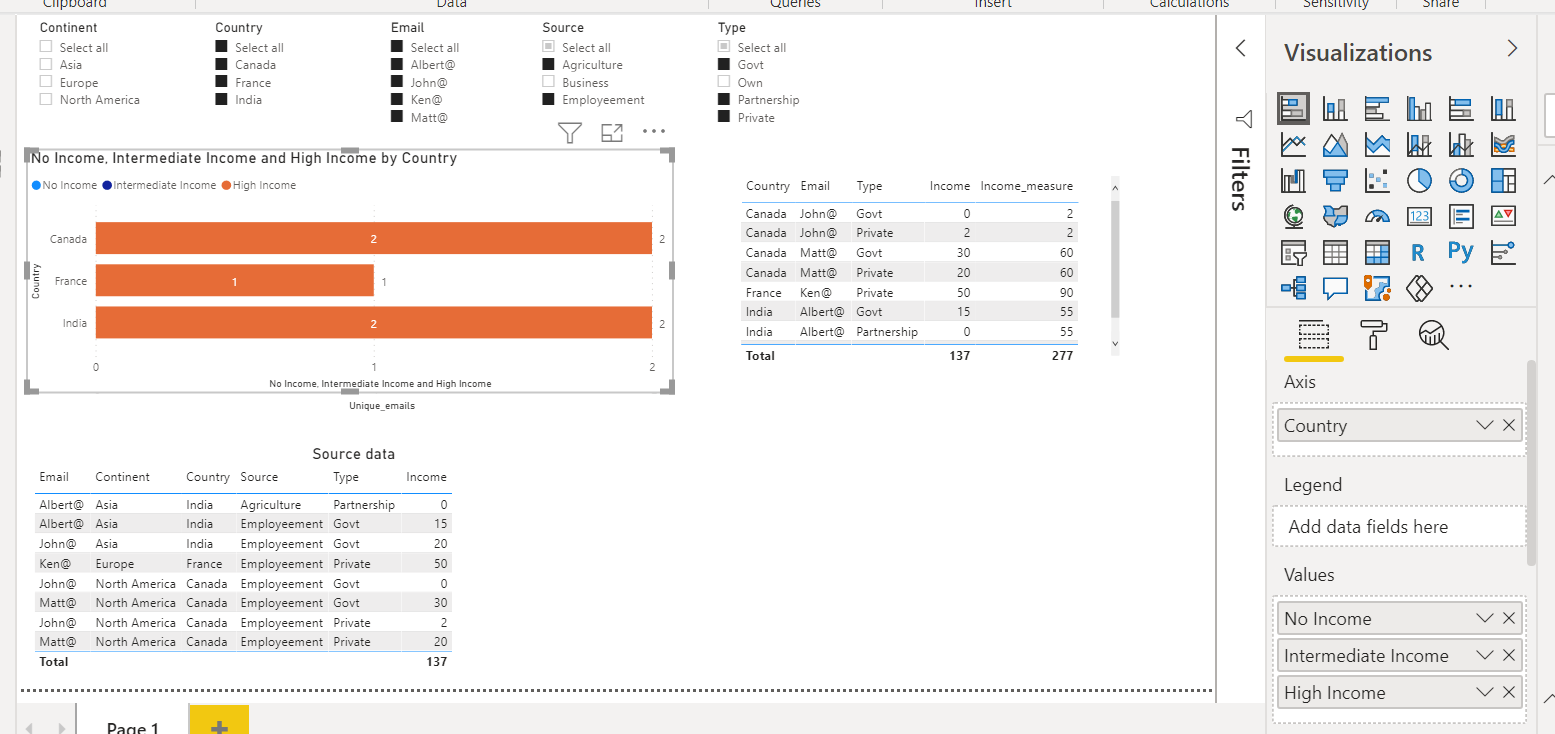This screenshot has width=1555, height=734.
Task: Open the High Income field dropdown
Action: pyautogui.click(x=1485, y=693)
